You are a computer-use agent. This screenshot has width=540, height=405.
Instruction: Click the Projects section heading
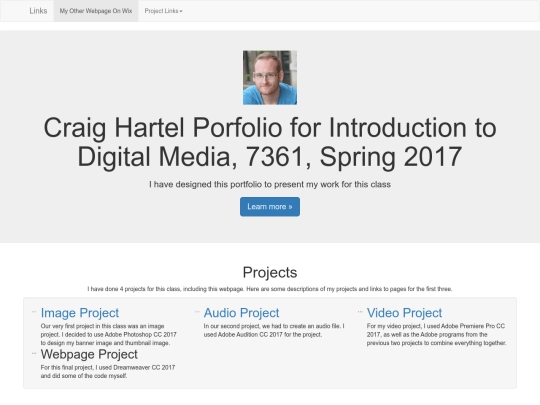point(270,272)
